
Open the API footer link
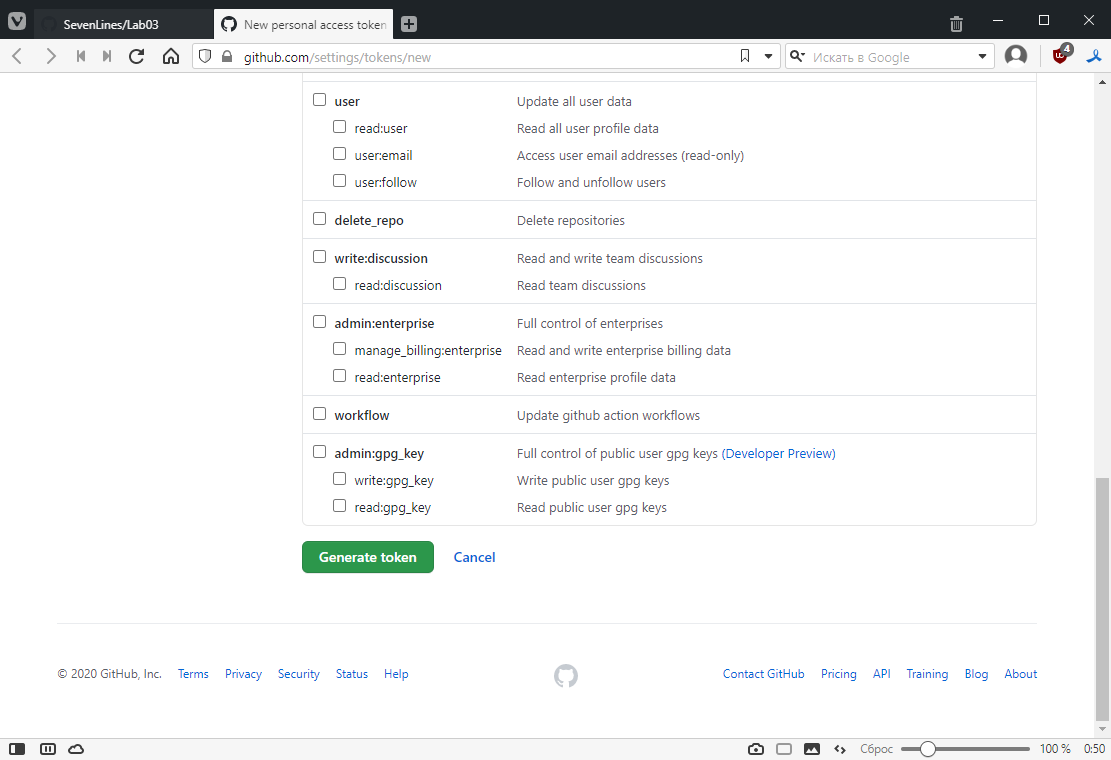(881, 674)
